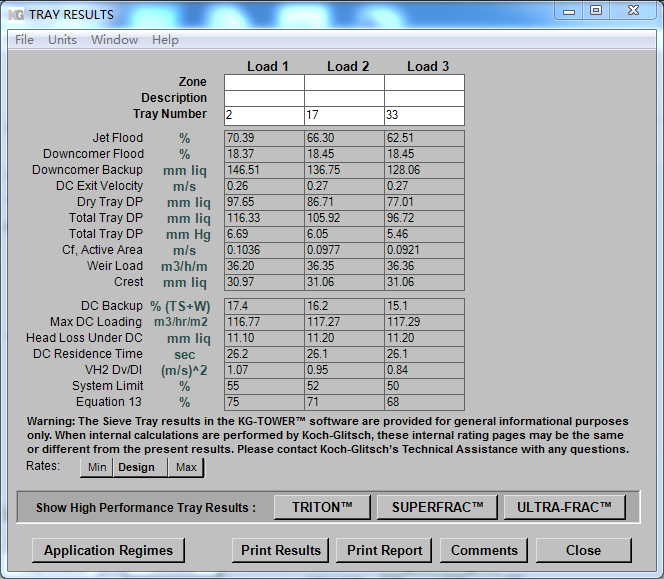Open the Units menu
Viewport: 664px width, 579px height.
62,40
